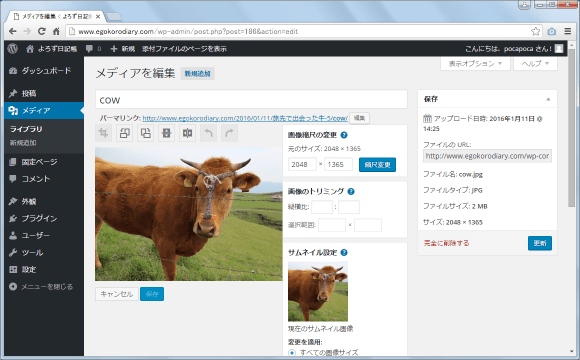
Task: Open comments bubble in admin bar
Action: pos(93,48)
